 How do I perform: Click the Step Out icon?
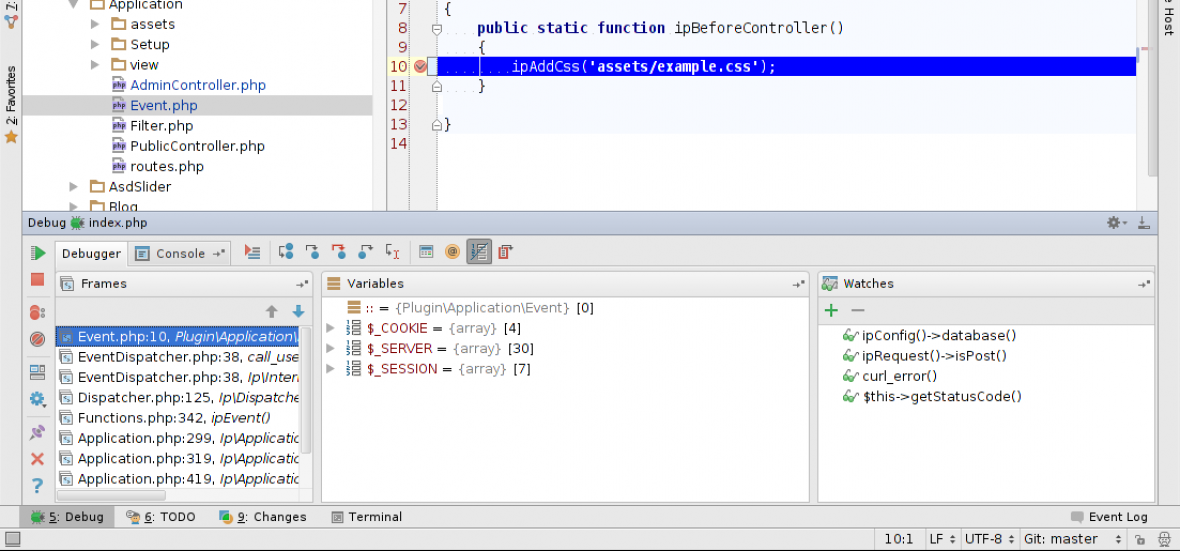coord(366,252)
